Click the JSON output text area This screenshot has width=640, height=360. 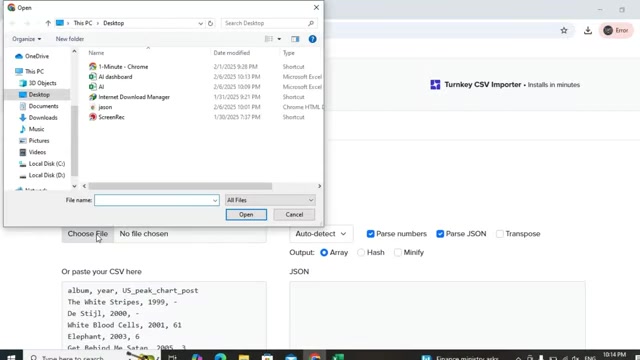(437, 315)
